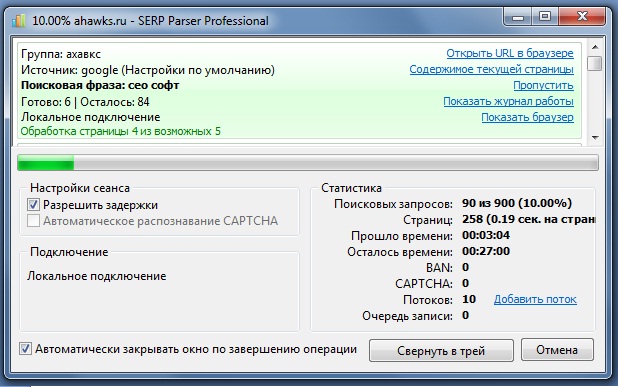
Task: Uncheck Автоматически закрывать окно по завершению операции
Action: (26, 349)
